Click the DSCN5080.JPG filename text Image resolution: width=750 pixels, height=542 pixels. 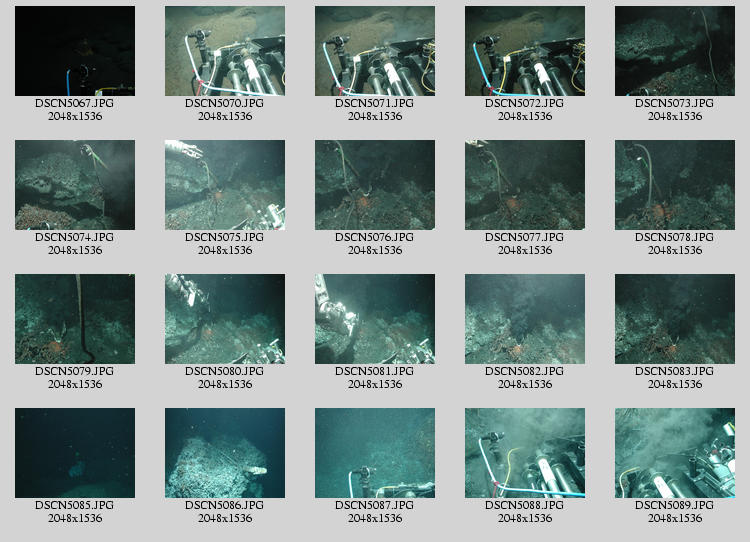point(224,371)
